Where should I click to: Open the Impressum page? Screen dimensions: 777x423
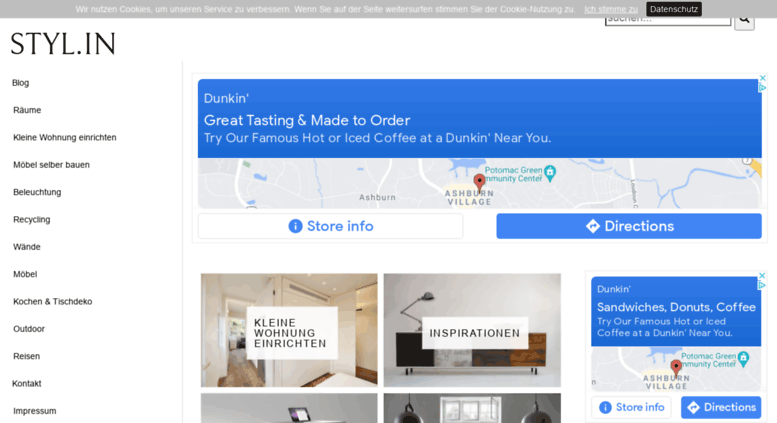35,411
